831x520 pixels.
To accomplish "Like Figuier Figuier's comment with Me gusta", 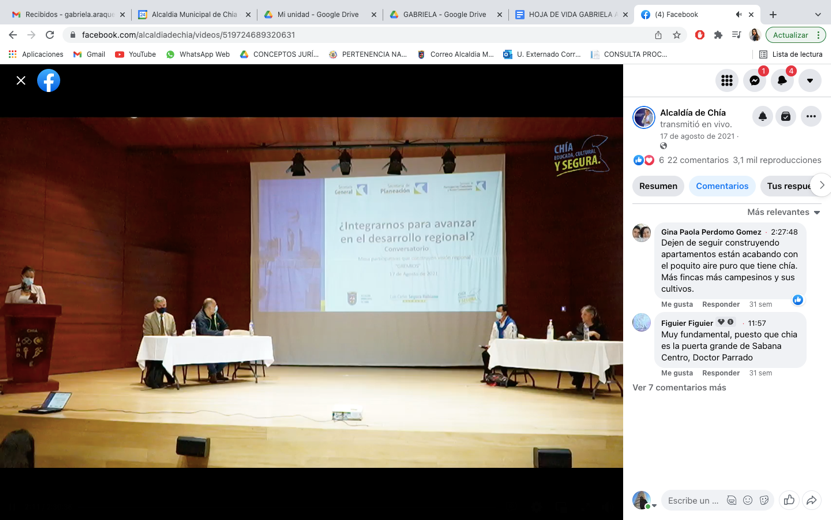I will coord(677,373).
